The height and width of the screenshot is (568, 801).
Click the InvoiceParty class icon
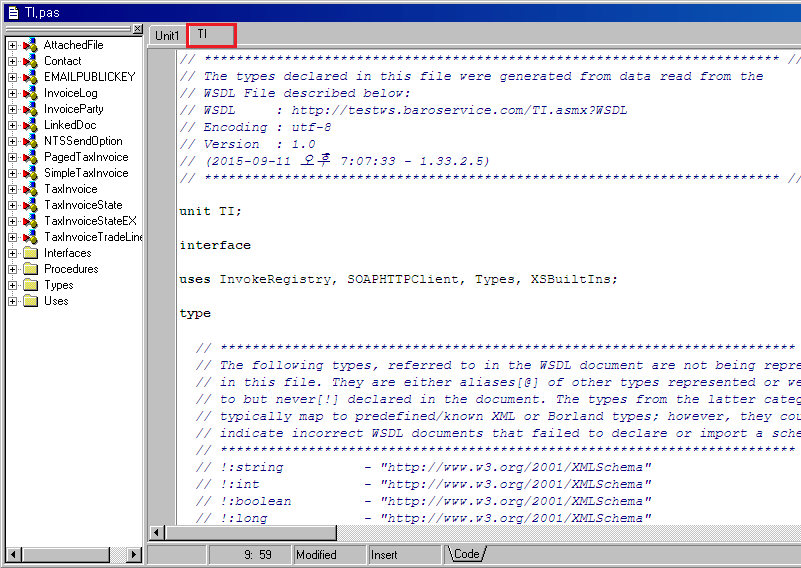[31, 109]
